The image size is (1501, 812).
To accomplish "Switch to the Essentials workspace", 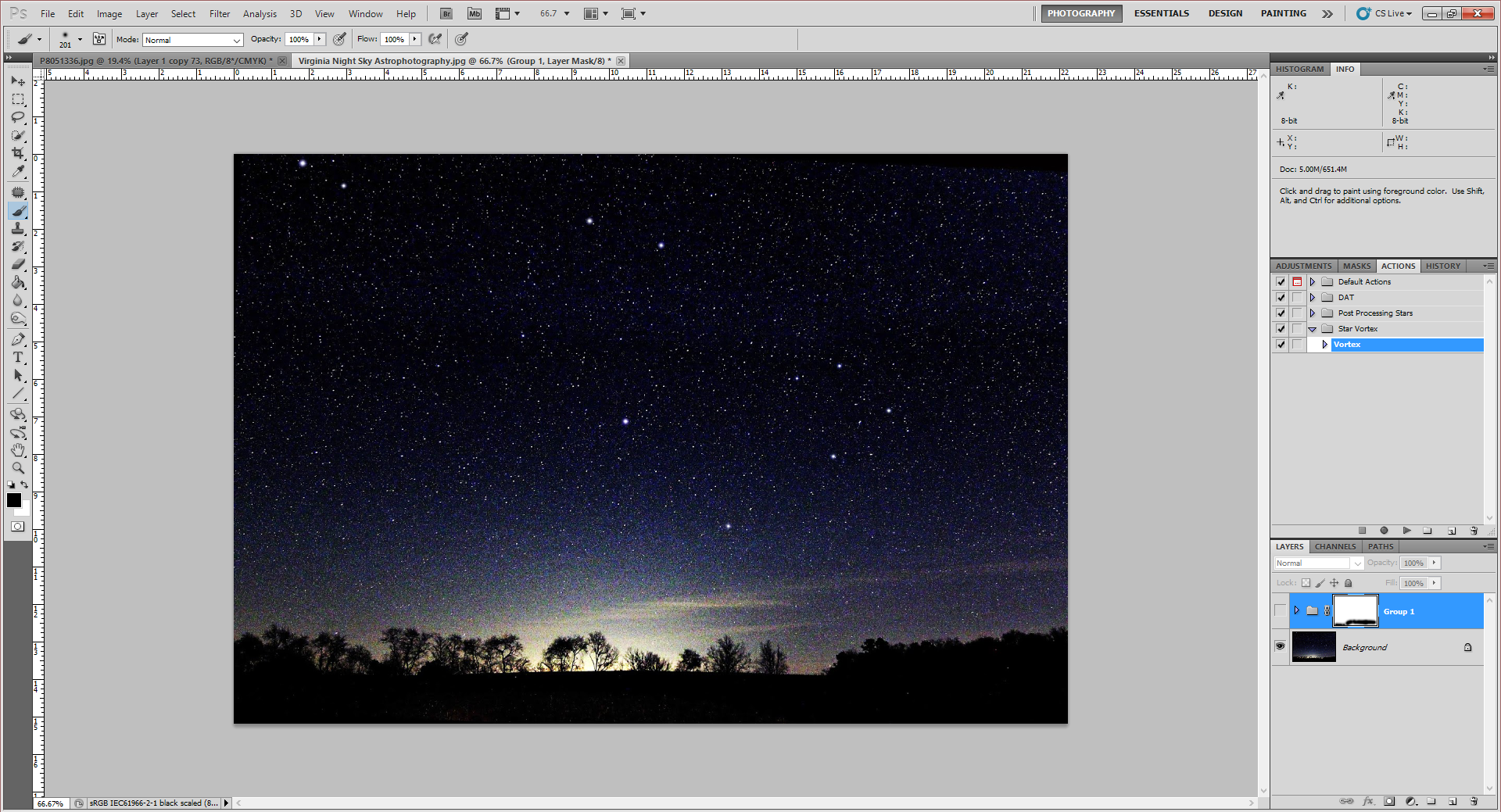I will (x=1162, y=13).
